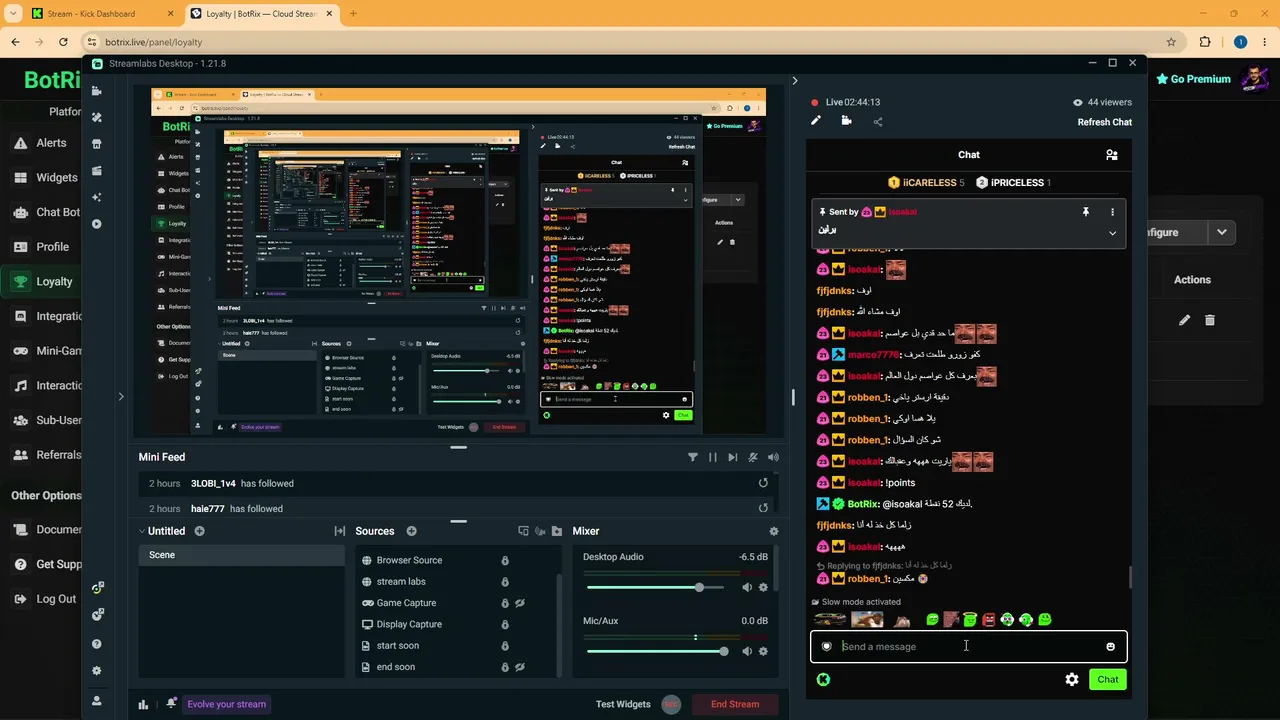Image resolution: width=1280 pixels, height=720 pixels.
Task: Click Evolve your stream button
Action: [x=226, y=704]
